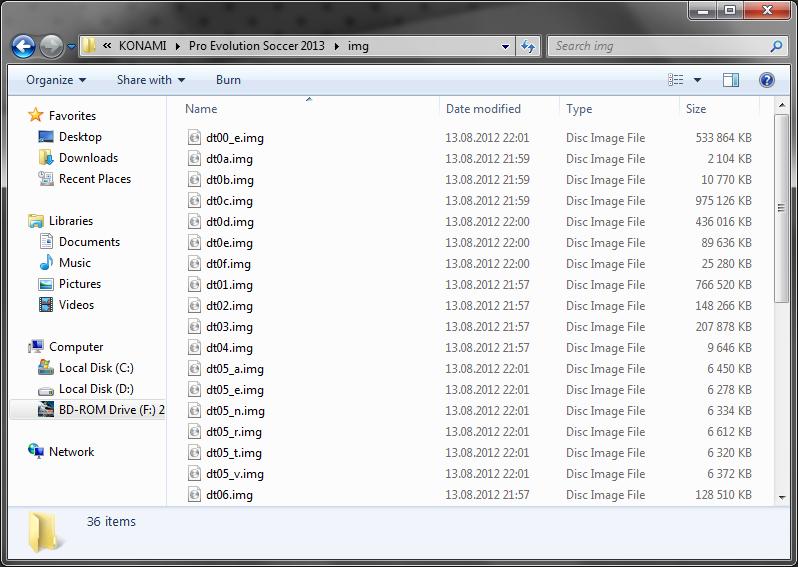Image resolution: width=798 pixels, height=567 pixels.
Task: Click the scroll up arrow of file list
Action: point(781,105)
